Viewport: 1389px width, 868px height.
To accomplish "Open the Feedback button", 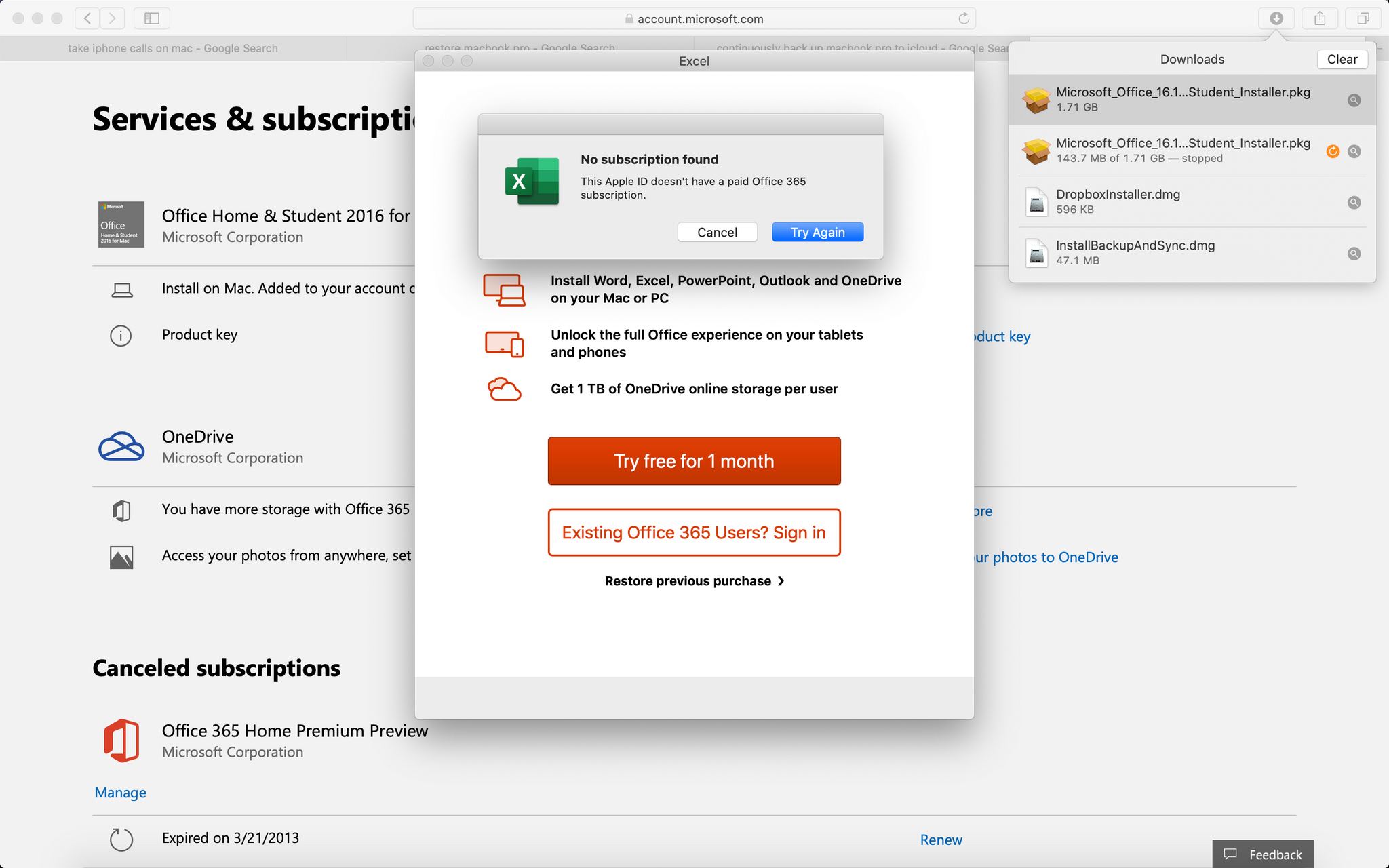I will (1263, 854).
